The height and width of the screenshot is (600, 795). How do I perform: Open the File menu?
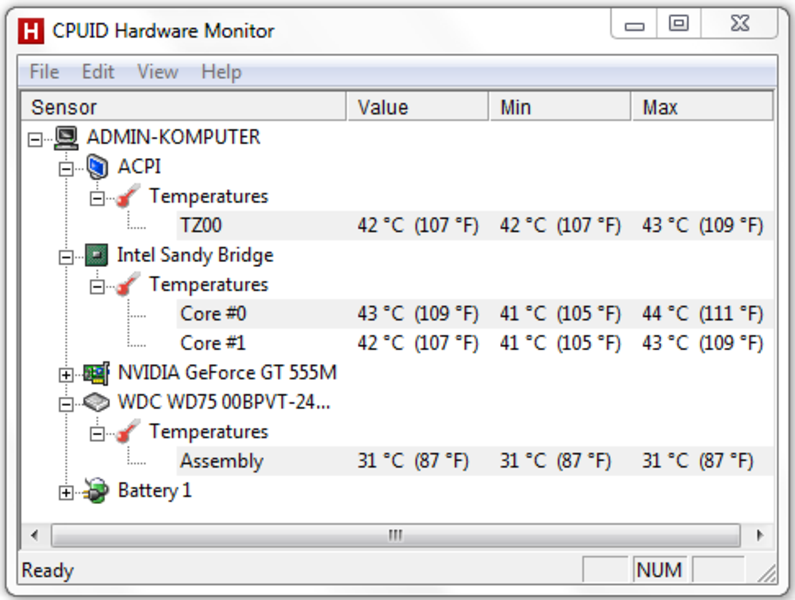click(x=45, y=72)
